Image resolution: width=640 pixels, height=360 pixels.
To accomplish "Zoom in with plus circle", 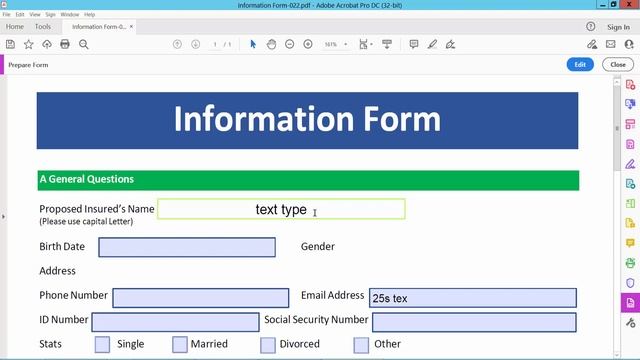I will (308, 44).
